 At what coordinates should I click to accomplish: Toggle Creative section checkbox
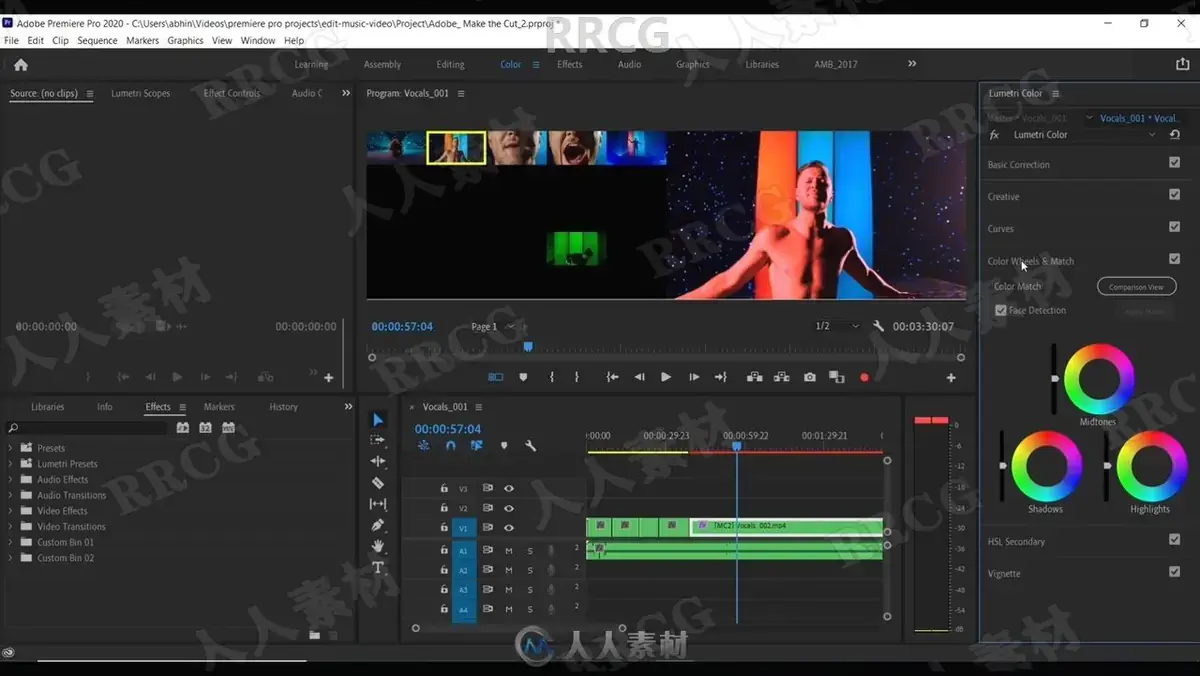click(x=1174, y=195)
